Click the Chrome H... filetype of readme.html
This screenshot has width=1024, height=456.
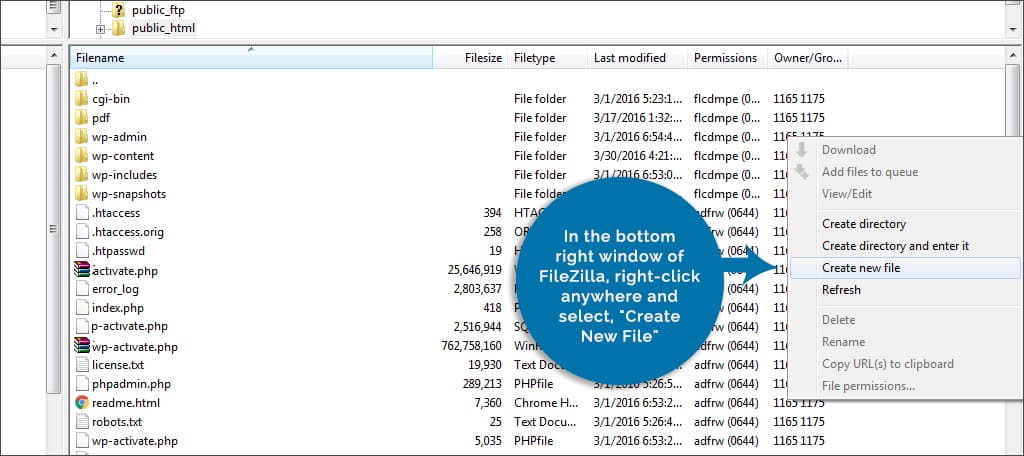coord(545,402)
